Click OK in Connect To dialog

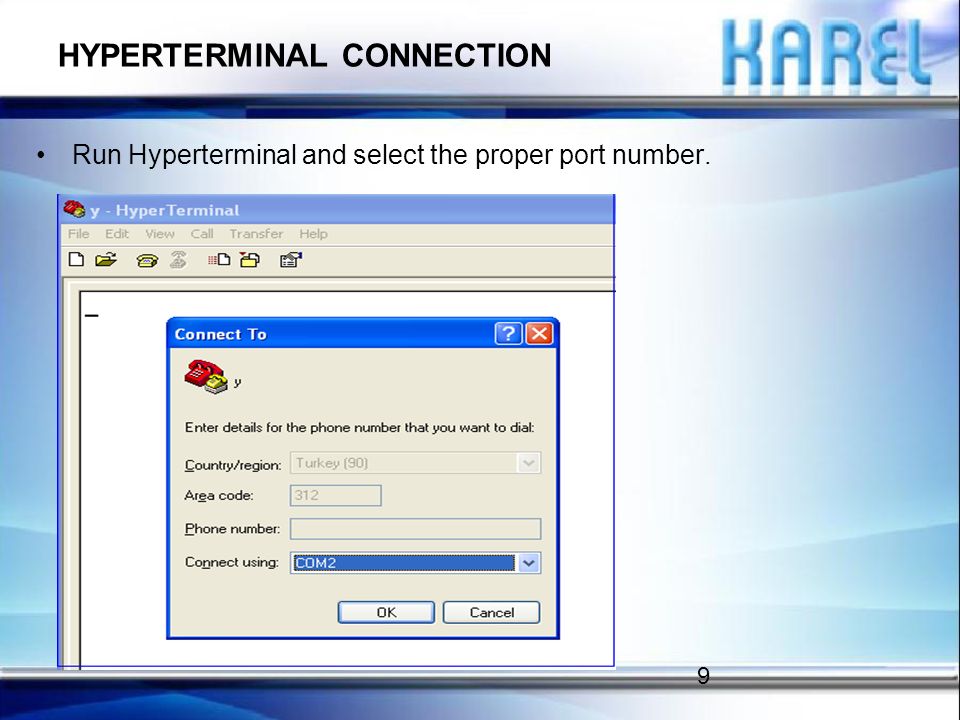(x=386, y=612)
